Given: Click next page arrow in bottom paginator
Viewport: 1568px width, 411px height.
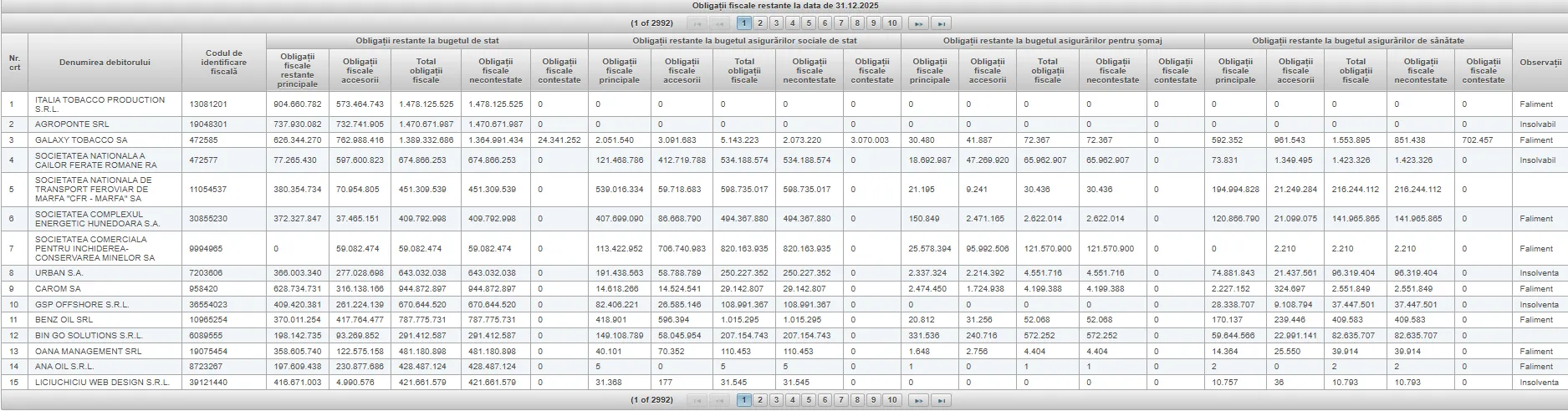Looking at the screenshot, I should (917, 400).
